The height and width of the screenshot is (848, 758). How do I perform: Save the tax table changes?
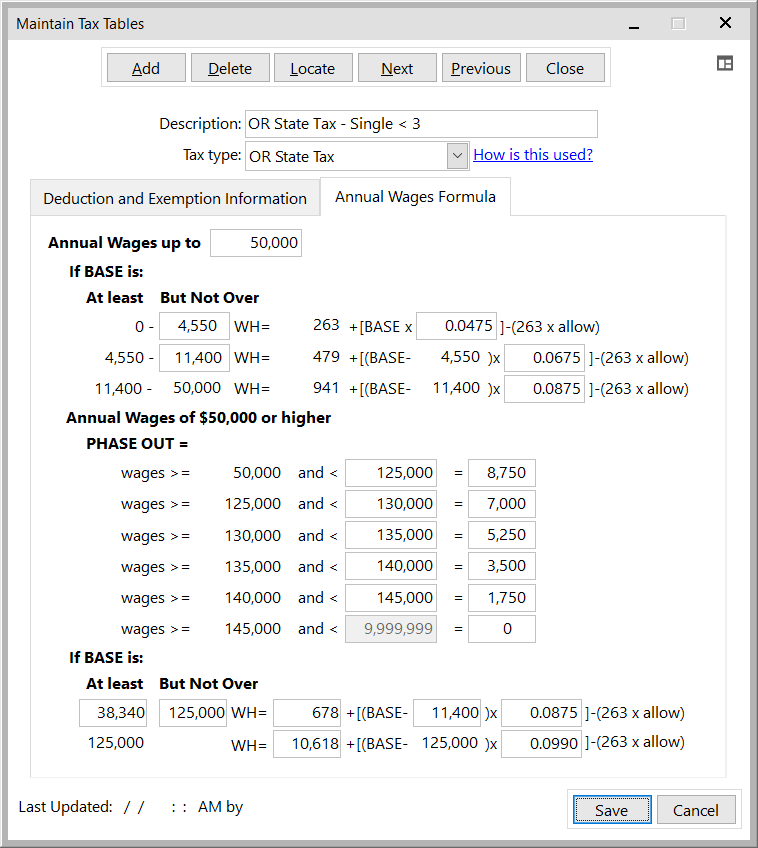pos(612,810)
